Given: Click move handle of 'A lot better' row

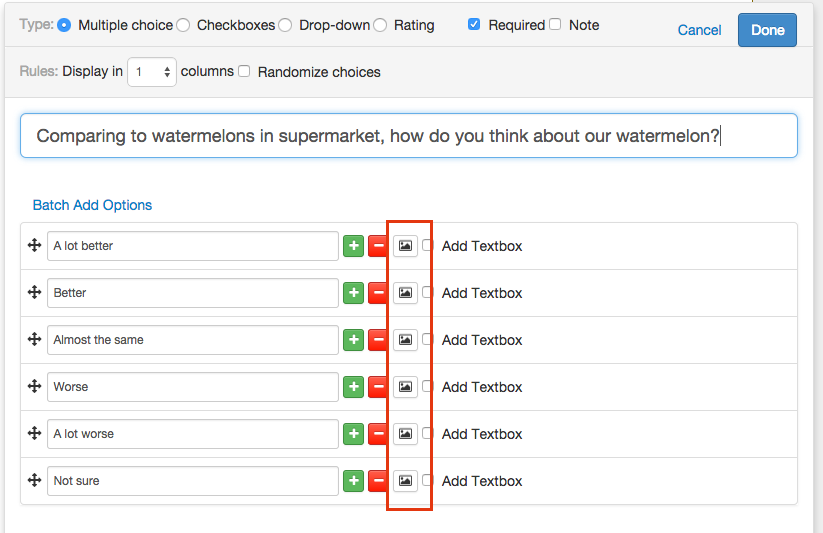Looking at the screenshot, I should (x=34, y=245).
